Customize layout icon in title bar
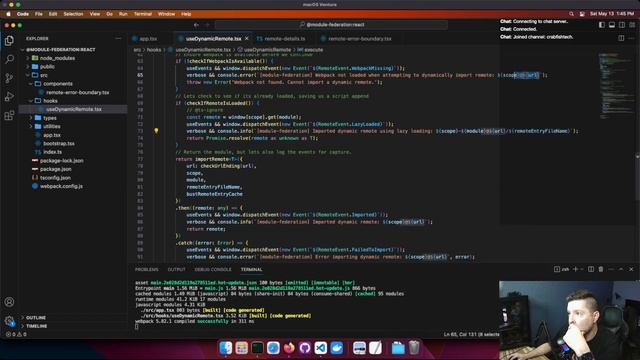 [x=632, y=25]
